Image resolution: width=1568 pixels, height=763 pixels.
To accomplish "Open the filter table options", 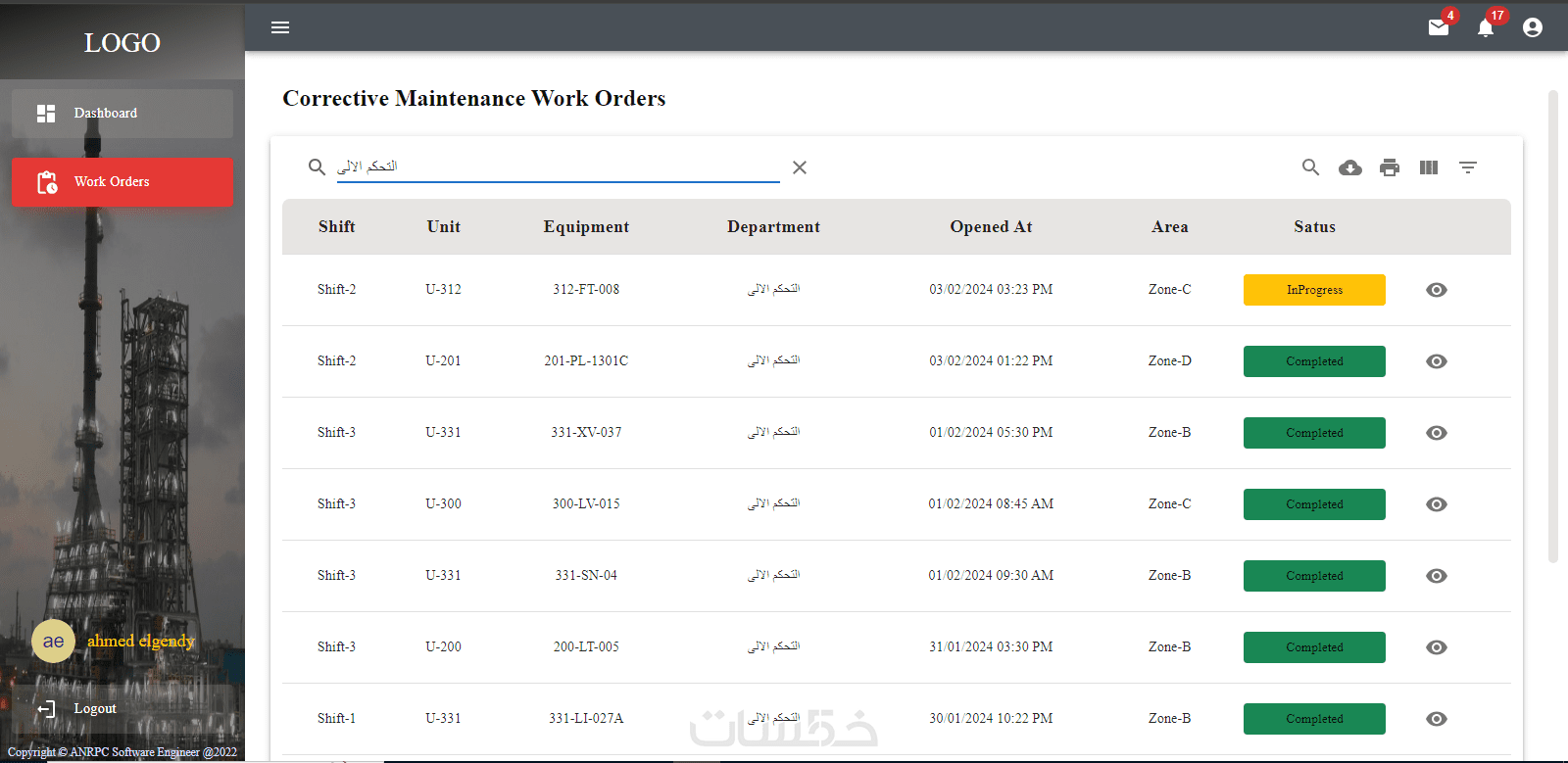I will pos(1468,167).
